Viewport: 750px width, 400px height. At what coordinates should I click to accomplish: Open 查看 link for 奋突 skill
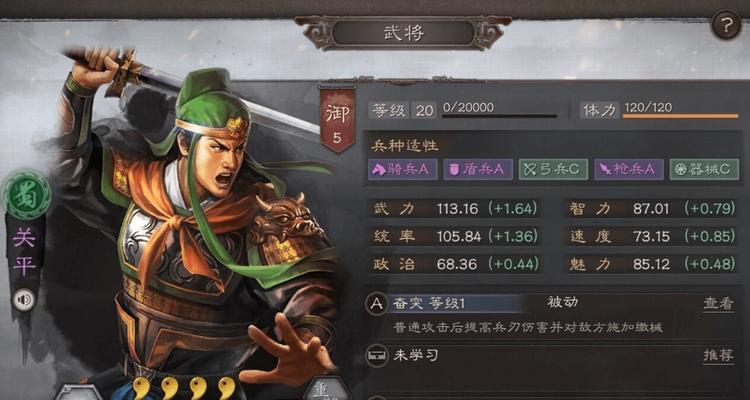pos(718,304)
